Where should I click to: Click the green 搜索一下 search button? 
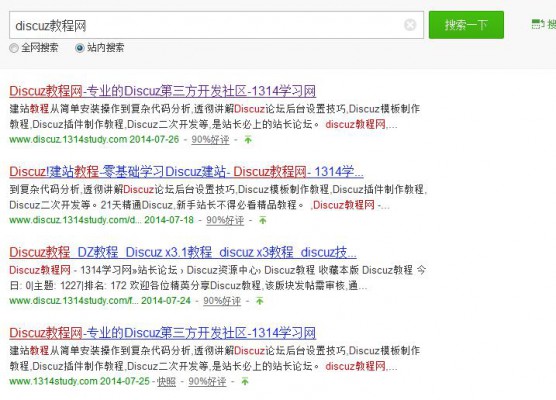click(x=466, y=25)
